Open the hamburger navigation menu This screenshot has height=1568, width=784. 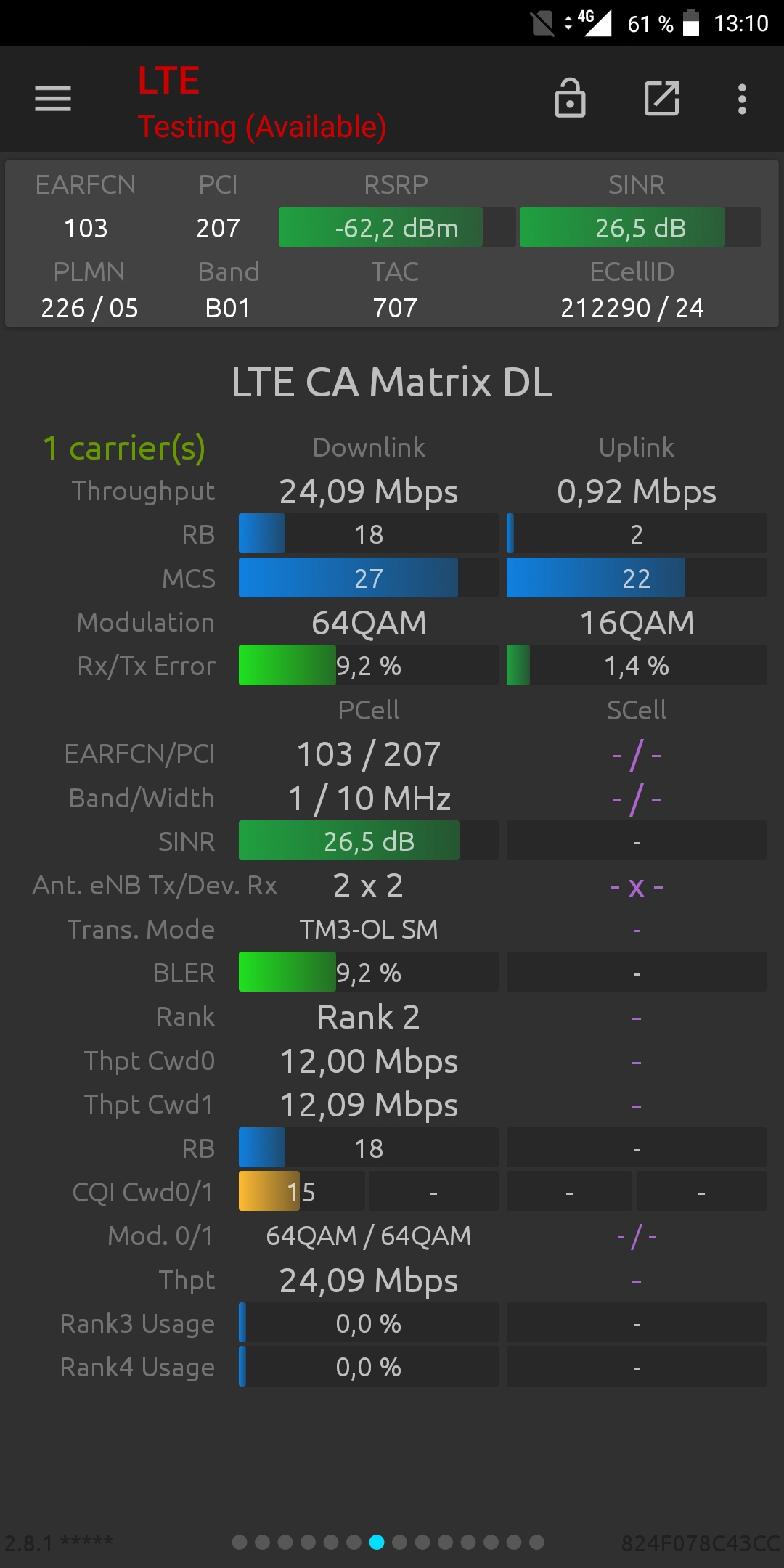(53, 99)
